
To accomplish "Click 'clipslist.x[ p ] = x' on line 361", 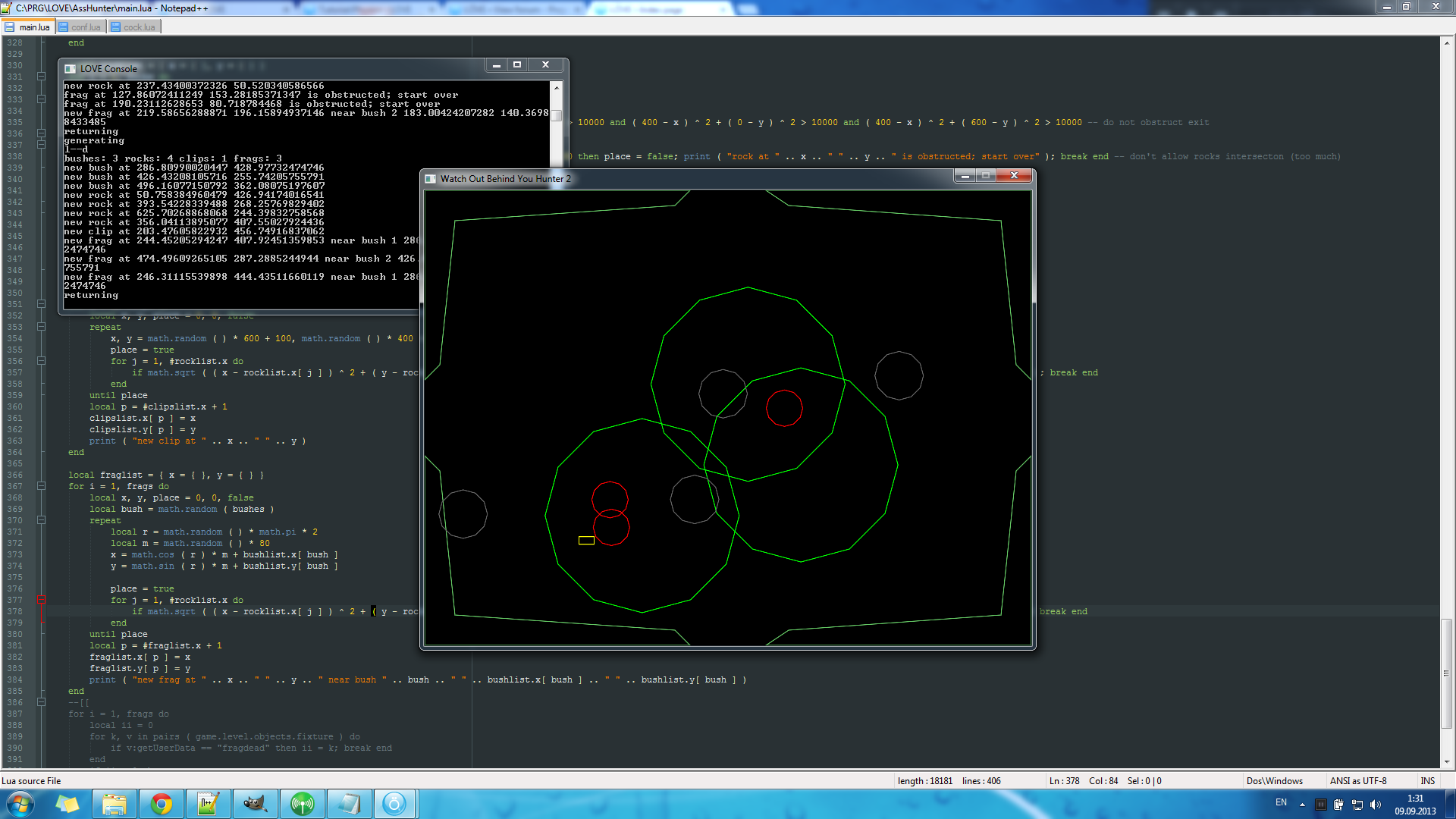I will (x=143, y=418).
